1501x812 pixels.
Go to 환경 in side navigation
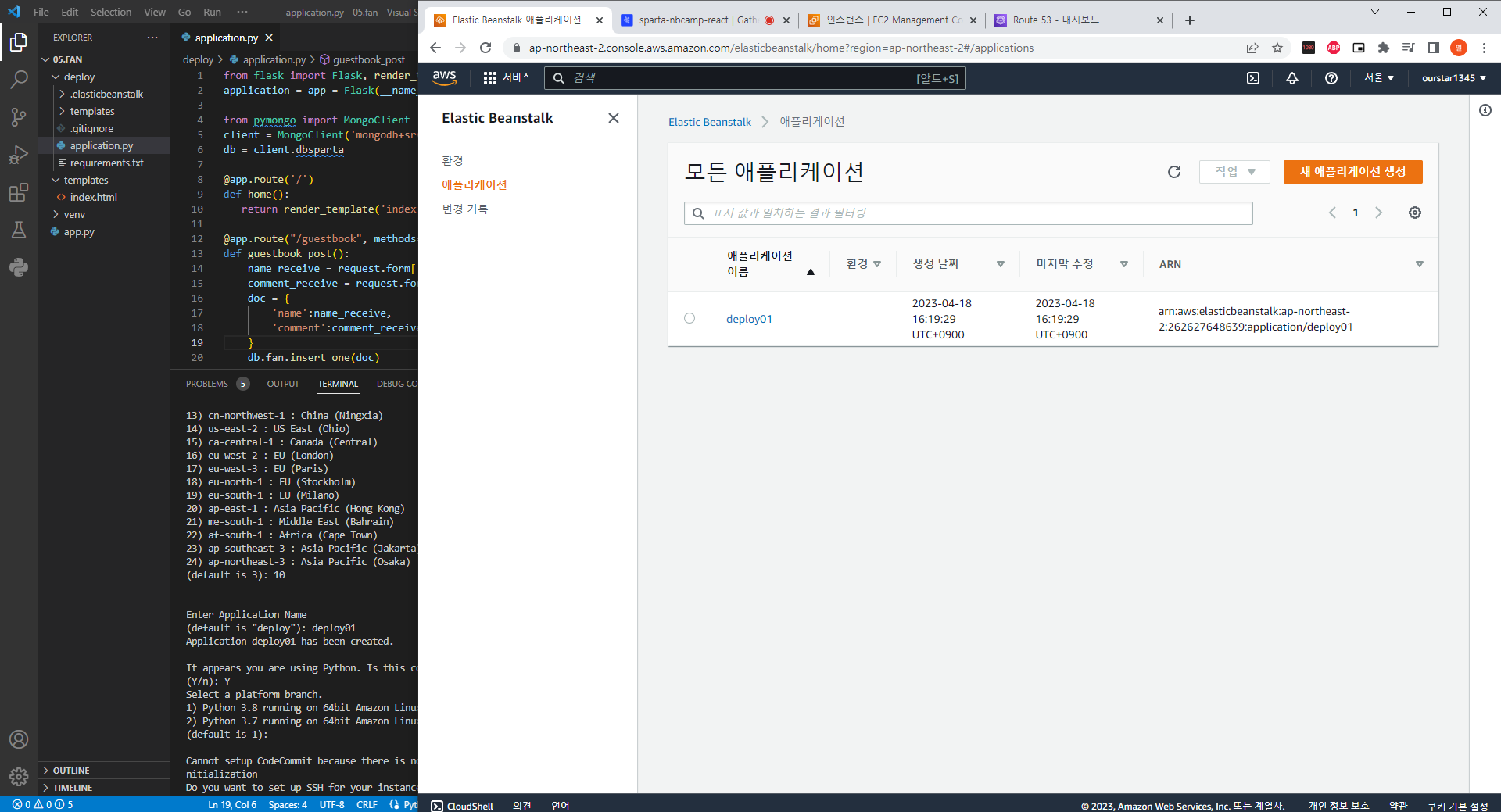coord(453,160)
